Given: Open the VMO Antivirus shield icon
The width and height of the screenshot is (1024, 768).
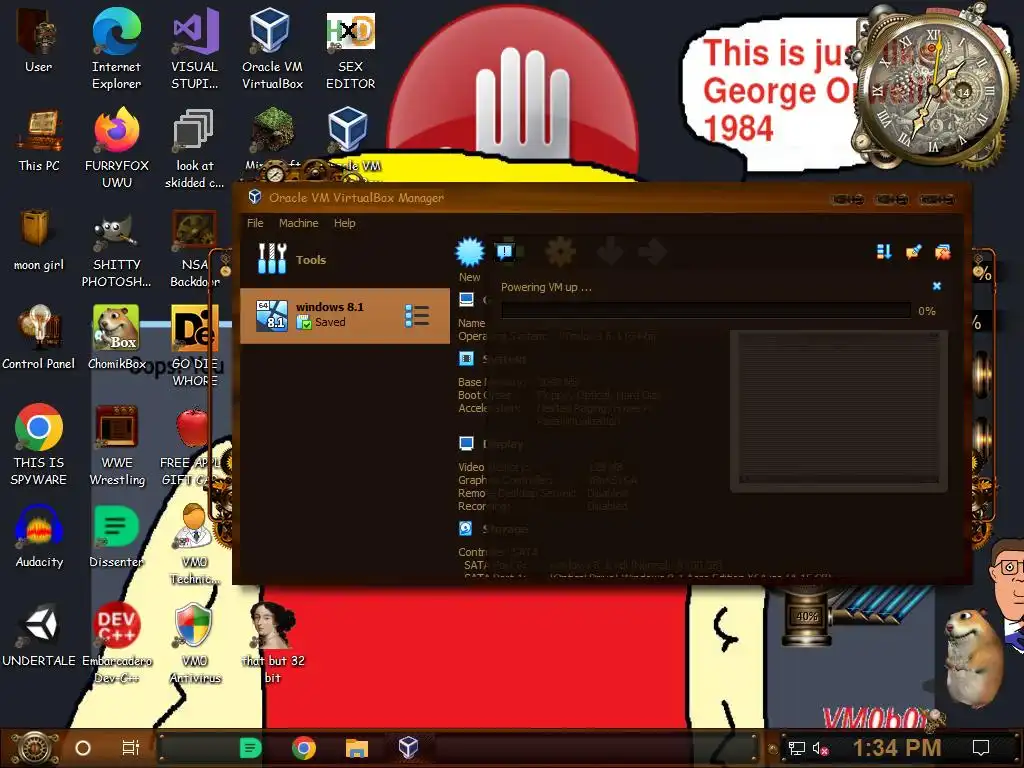Looking at the screenshot, I should 194,643.
